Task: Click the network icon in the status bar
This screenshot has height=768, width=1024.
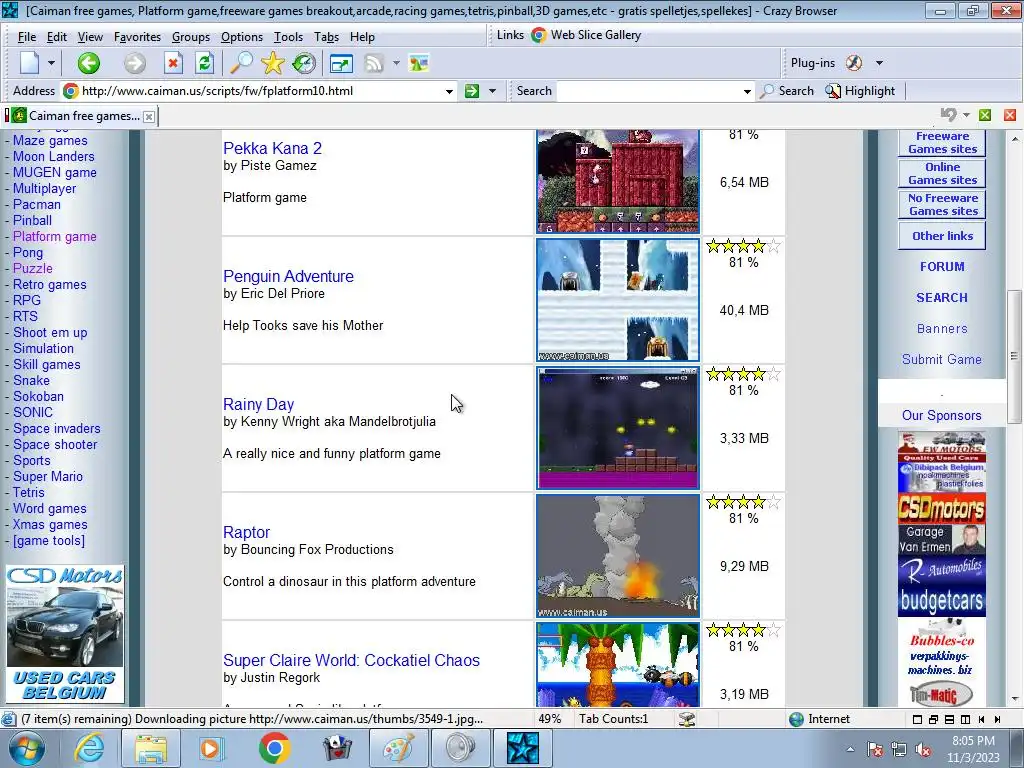Action: 686,719
